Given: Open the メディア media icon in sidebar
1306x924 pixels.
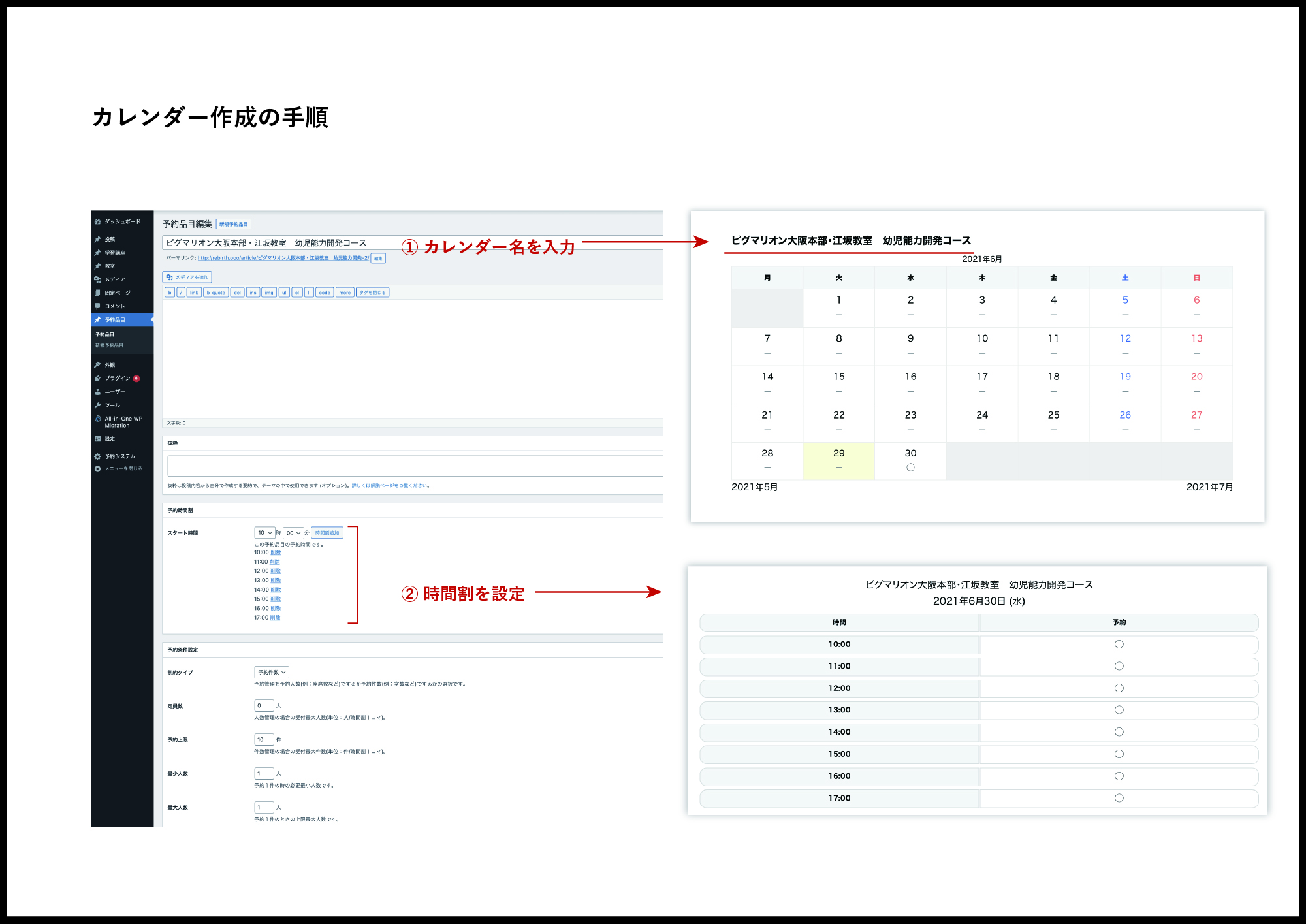Looking at the screenshot, I should point(97,279).
